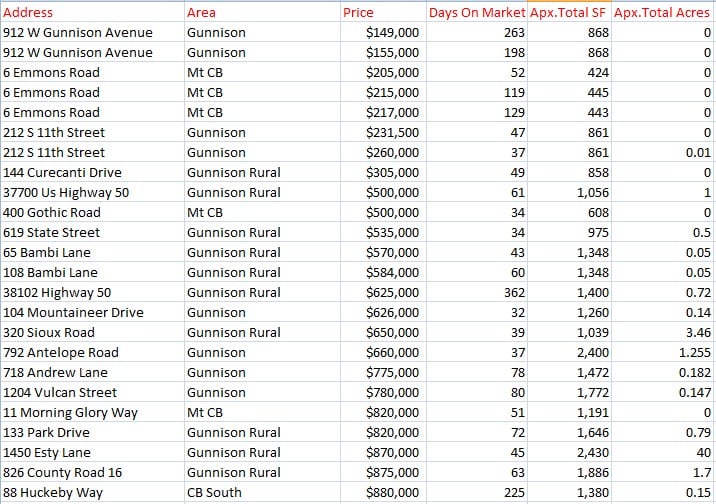The height and width of the screenshot is (504, 716).
Task: Select the 619 State Street cell
Action: pyautogui.click(x=92, y=232)
